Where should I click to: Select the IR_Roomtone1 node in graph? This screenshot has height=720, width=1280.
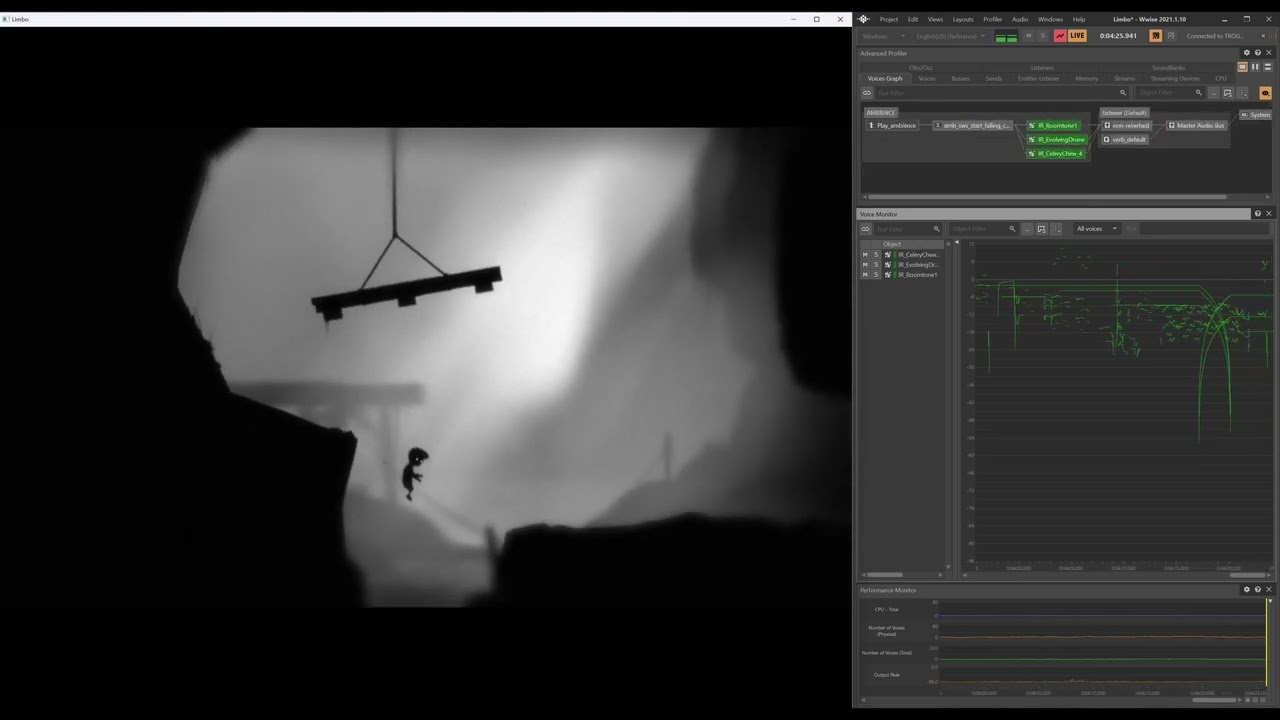click(1056, 126)
